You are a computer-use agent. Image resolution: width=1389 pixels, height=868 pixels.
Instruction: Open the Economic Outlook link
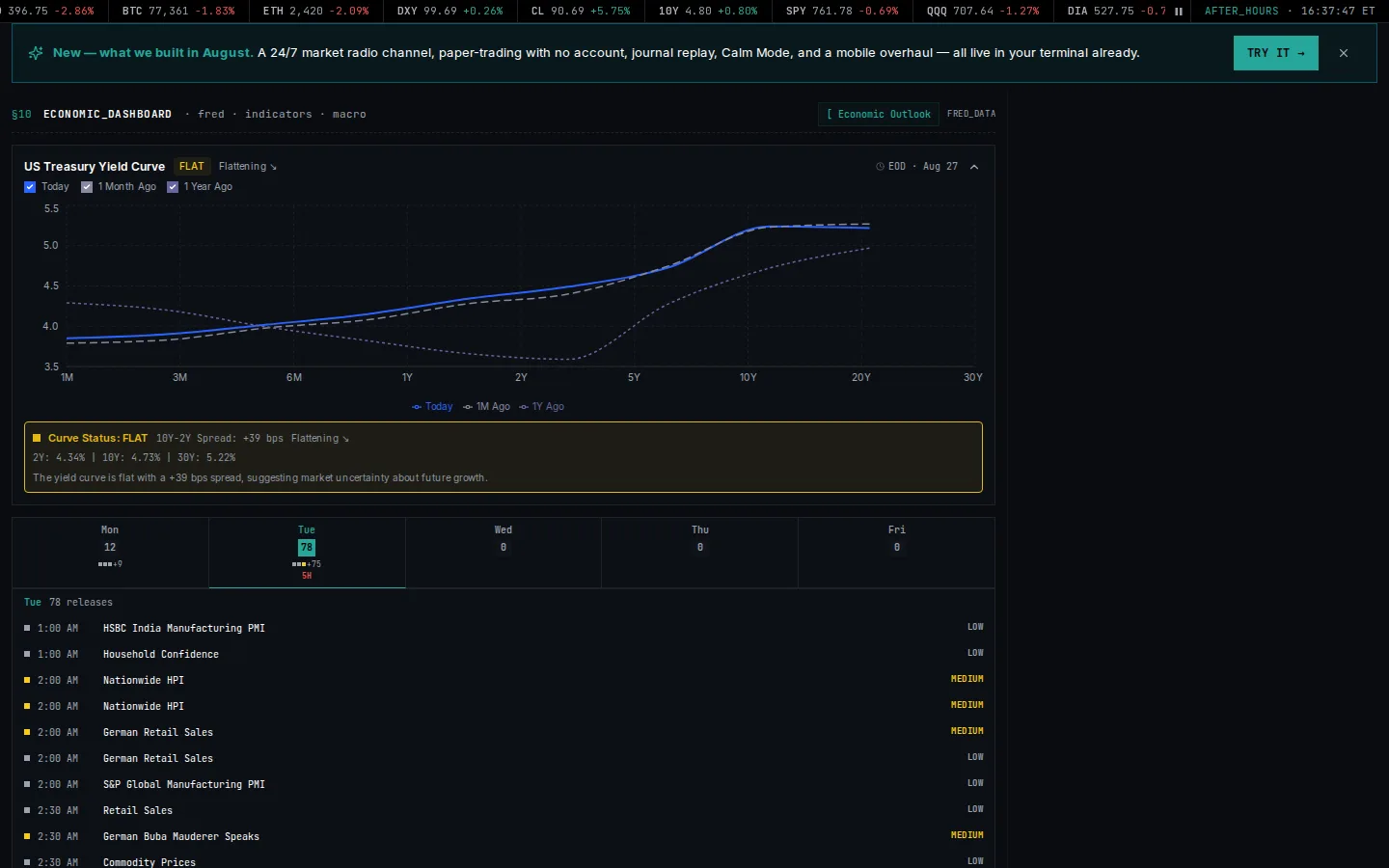click(879, 114)
